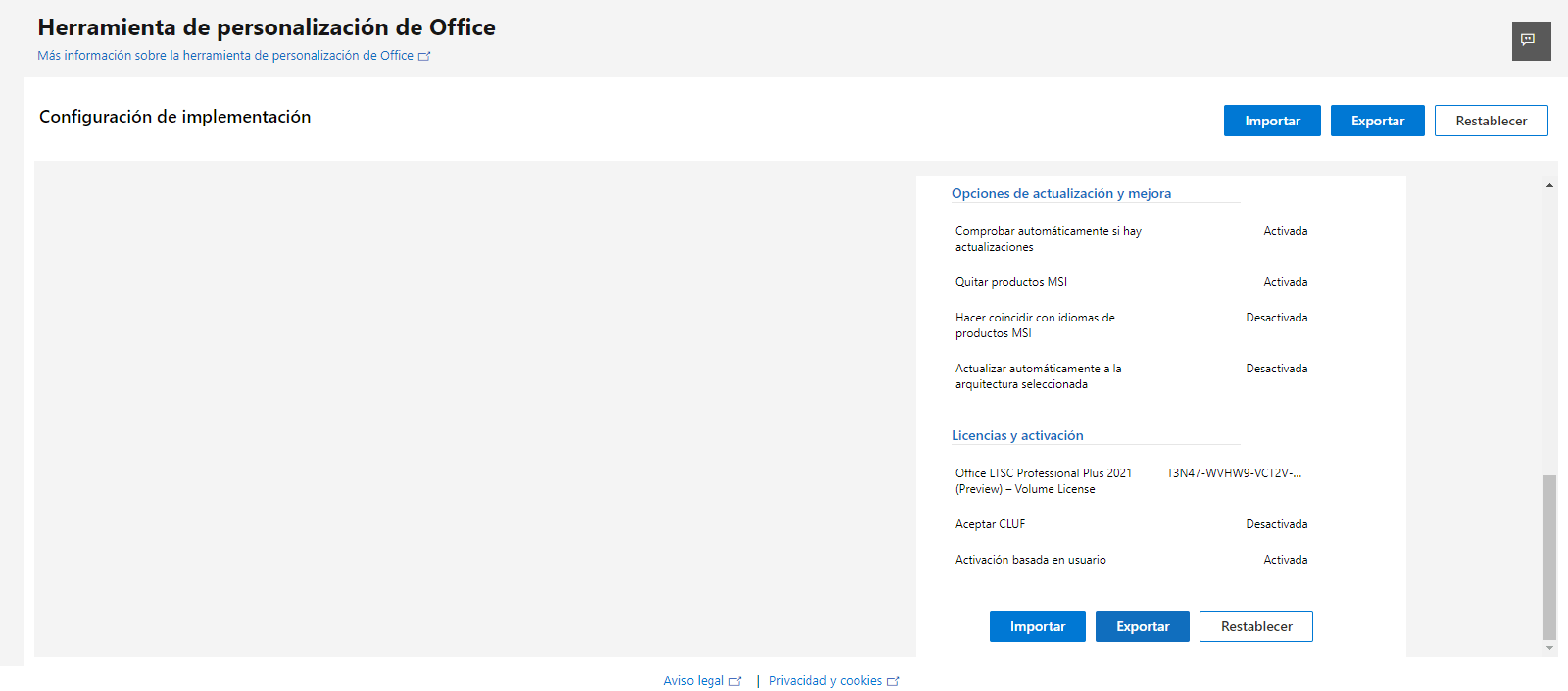Click the Restablecer button below the summary
This screenshot has width=1568, height=691.
coord(1256,626)
